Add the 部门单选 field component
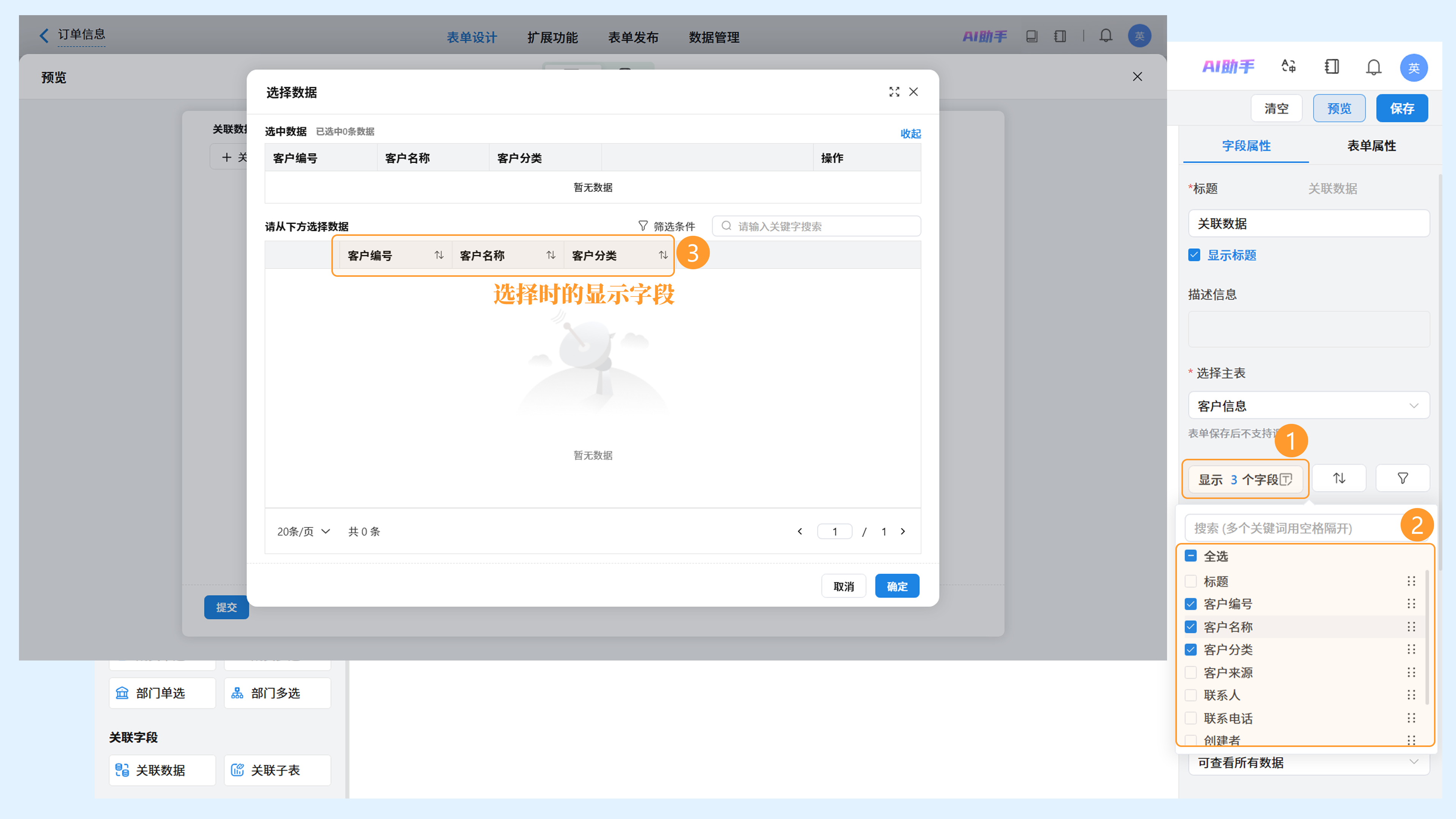 click(x=162, y=693)
